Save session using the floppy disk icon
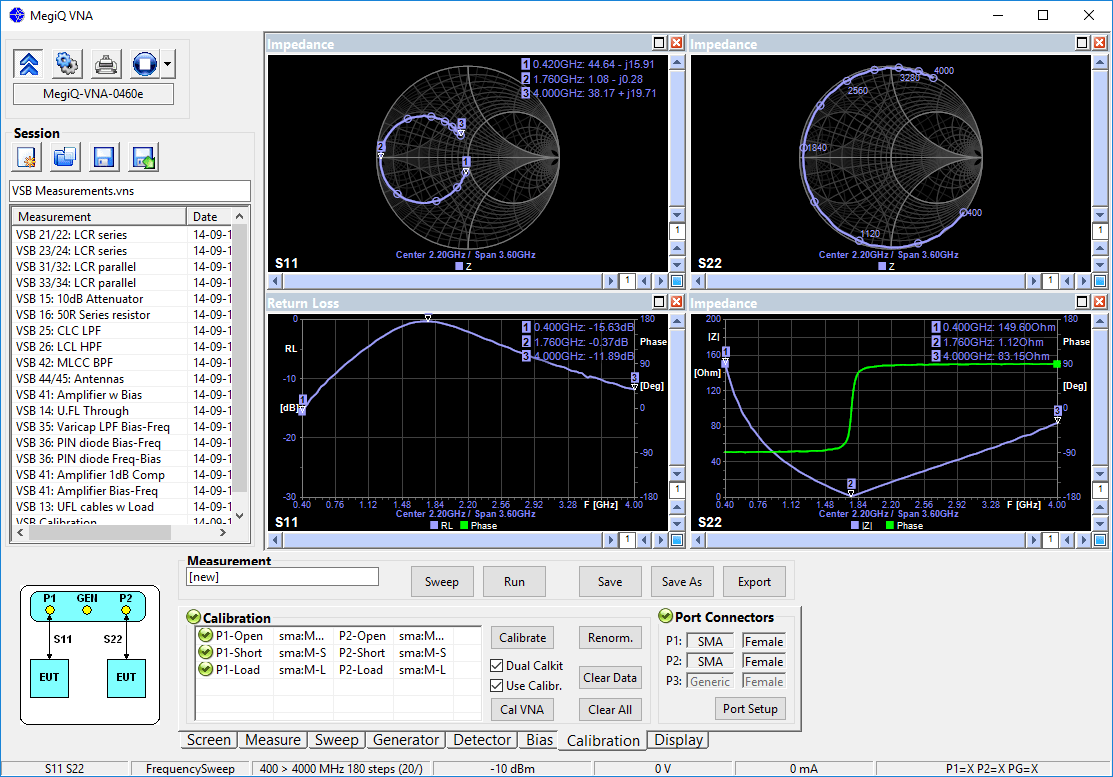The image size is (1113, 777). (x=104, y=157)
